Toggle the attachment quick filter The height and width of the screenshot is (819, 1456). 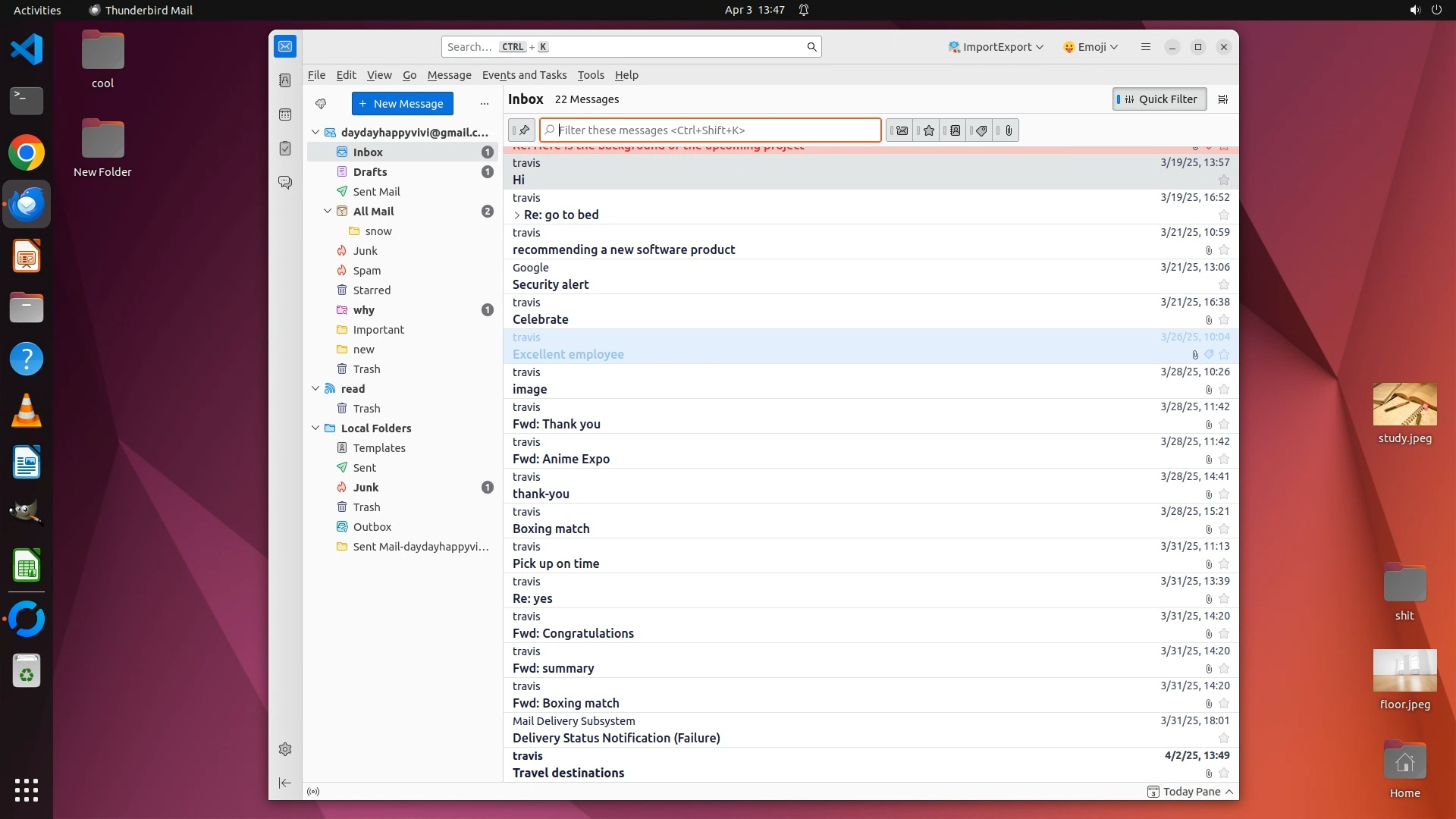1008,130
